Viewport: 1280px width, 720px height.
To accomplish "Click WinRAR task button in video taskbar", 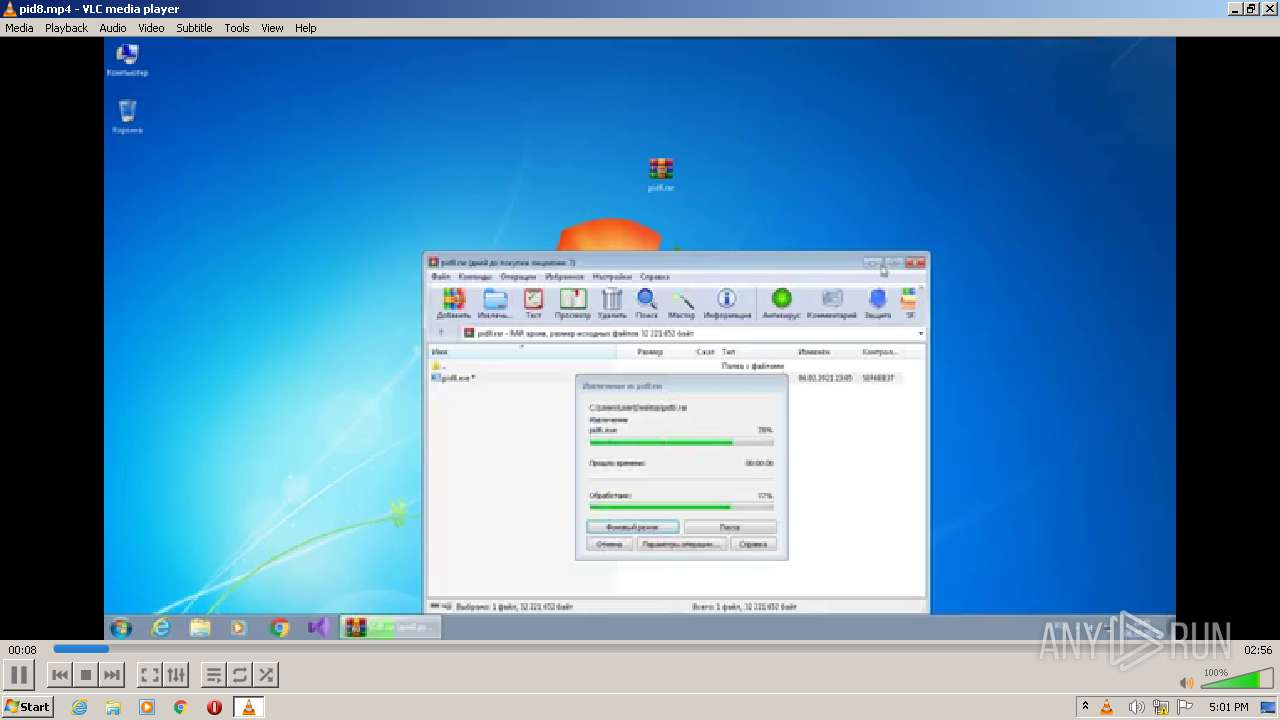I will tap(391, 628).
